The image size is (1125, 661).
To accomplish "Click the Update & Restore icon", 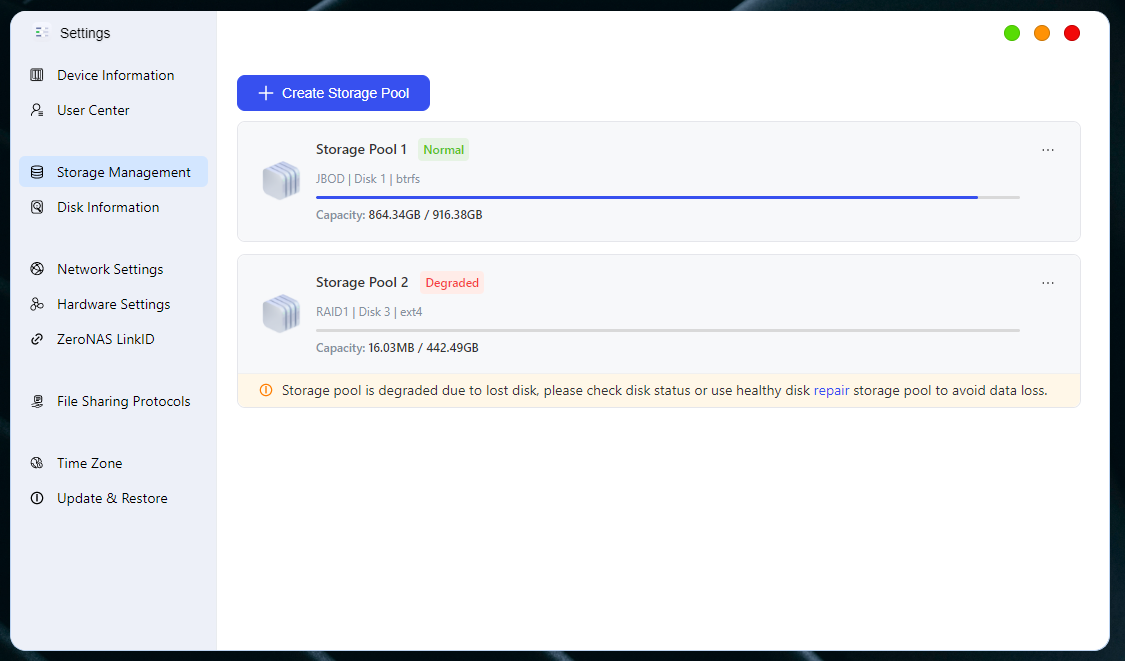I will [37, 498].
